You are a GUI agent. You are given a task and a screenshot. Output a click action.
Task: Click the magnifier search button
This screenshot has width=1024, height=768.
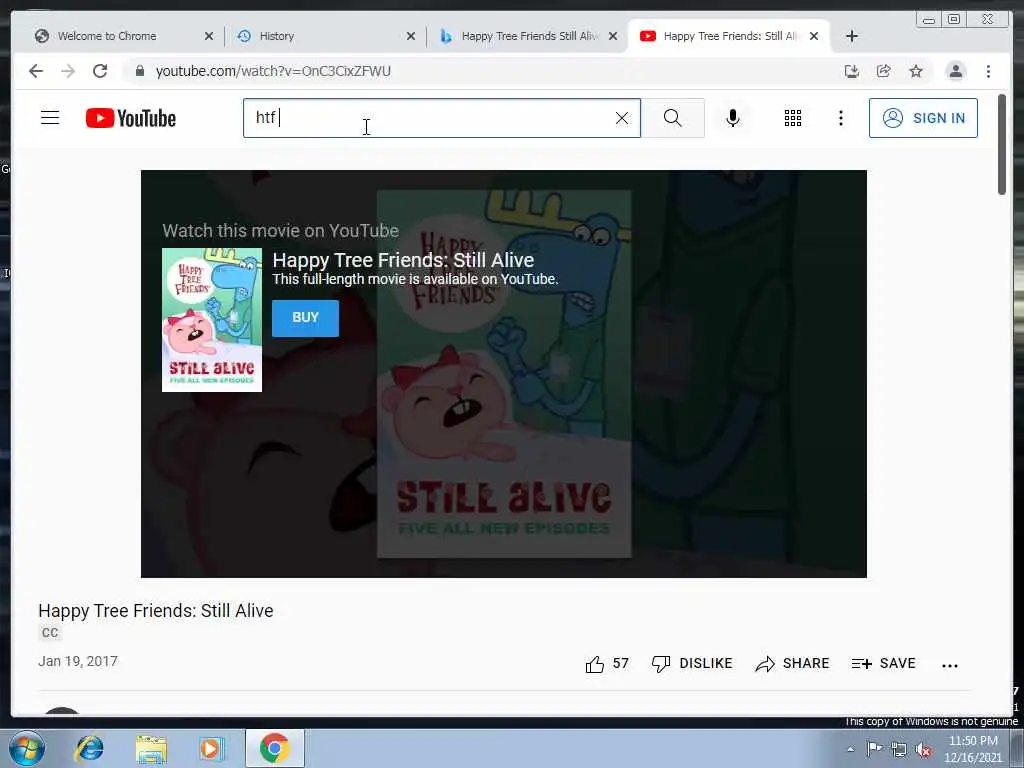[673, 118]
